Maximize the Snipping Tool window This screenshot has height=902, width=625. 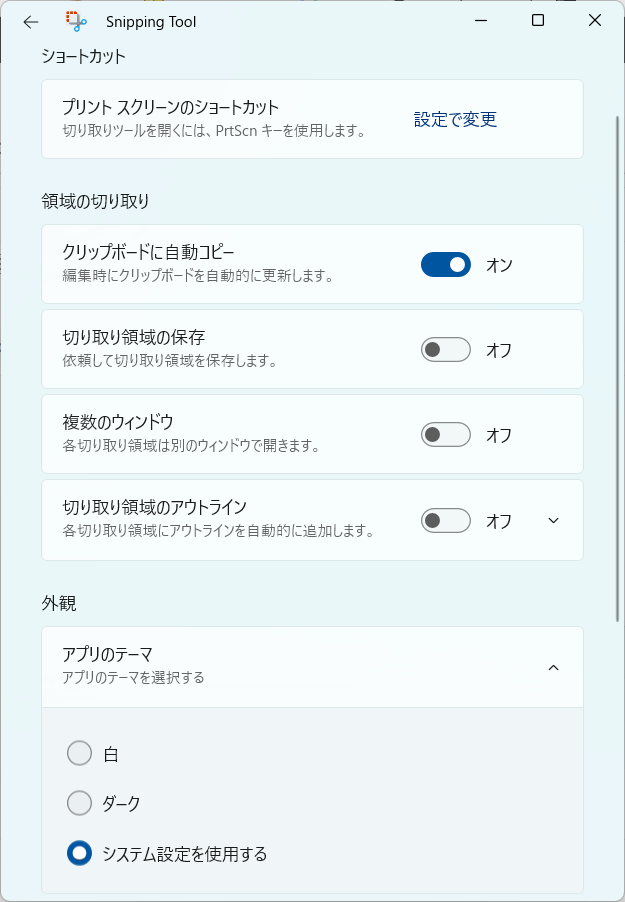pos(538,21)
